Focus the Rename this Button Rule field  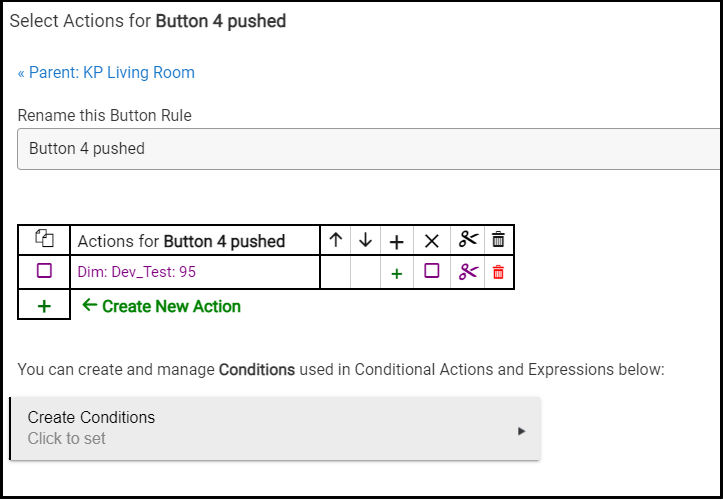pyautogui.click(x=369, y=149)
